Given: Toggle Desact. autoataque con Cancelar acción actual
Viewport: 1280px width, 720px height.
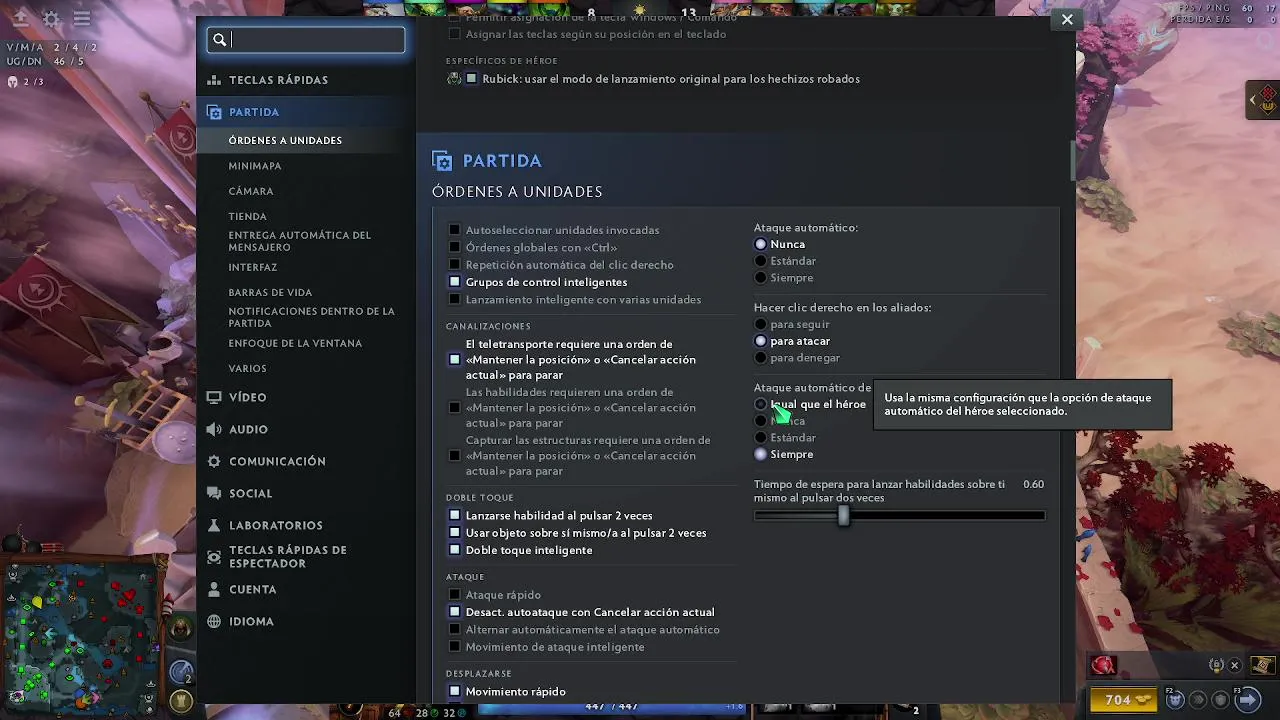Looking at the screenshot, I should (x=454, y=612).
